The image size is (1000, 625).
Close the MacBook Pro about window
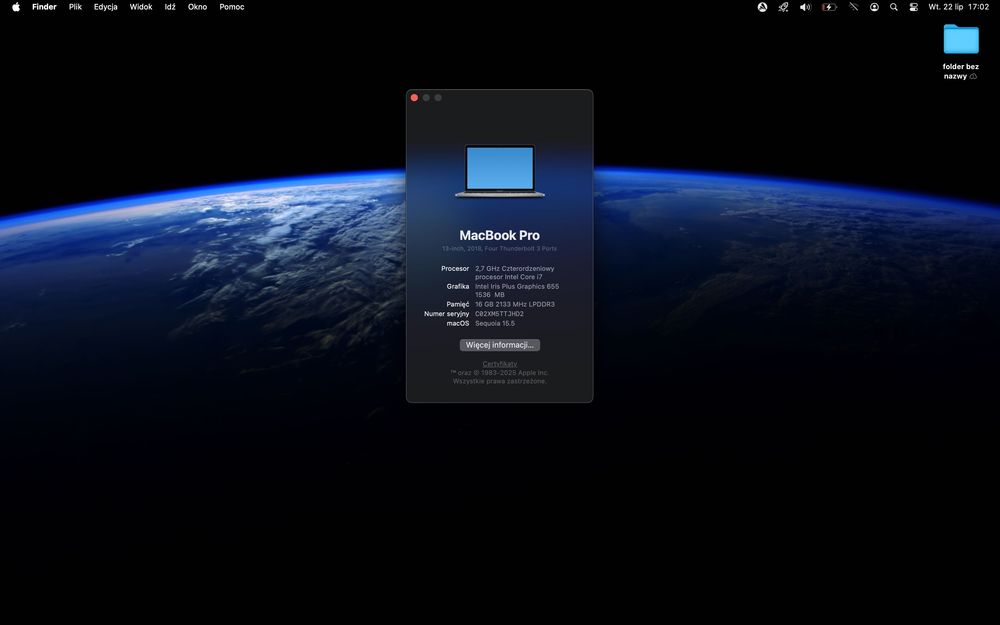(415, 98)
